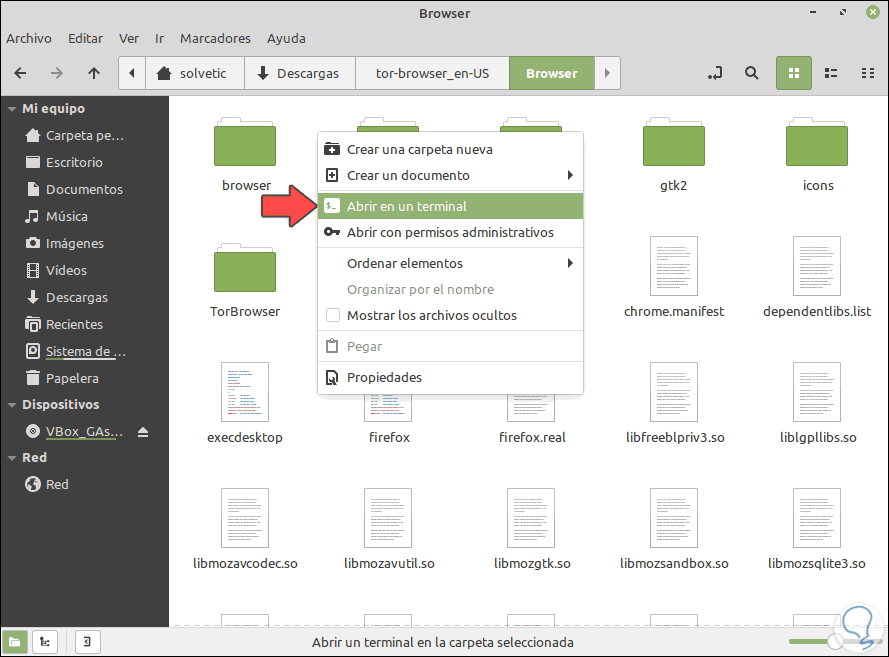Choose Abrir con permisos administrativos
Screen dimensions: 889x657
pos(450,232)
